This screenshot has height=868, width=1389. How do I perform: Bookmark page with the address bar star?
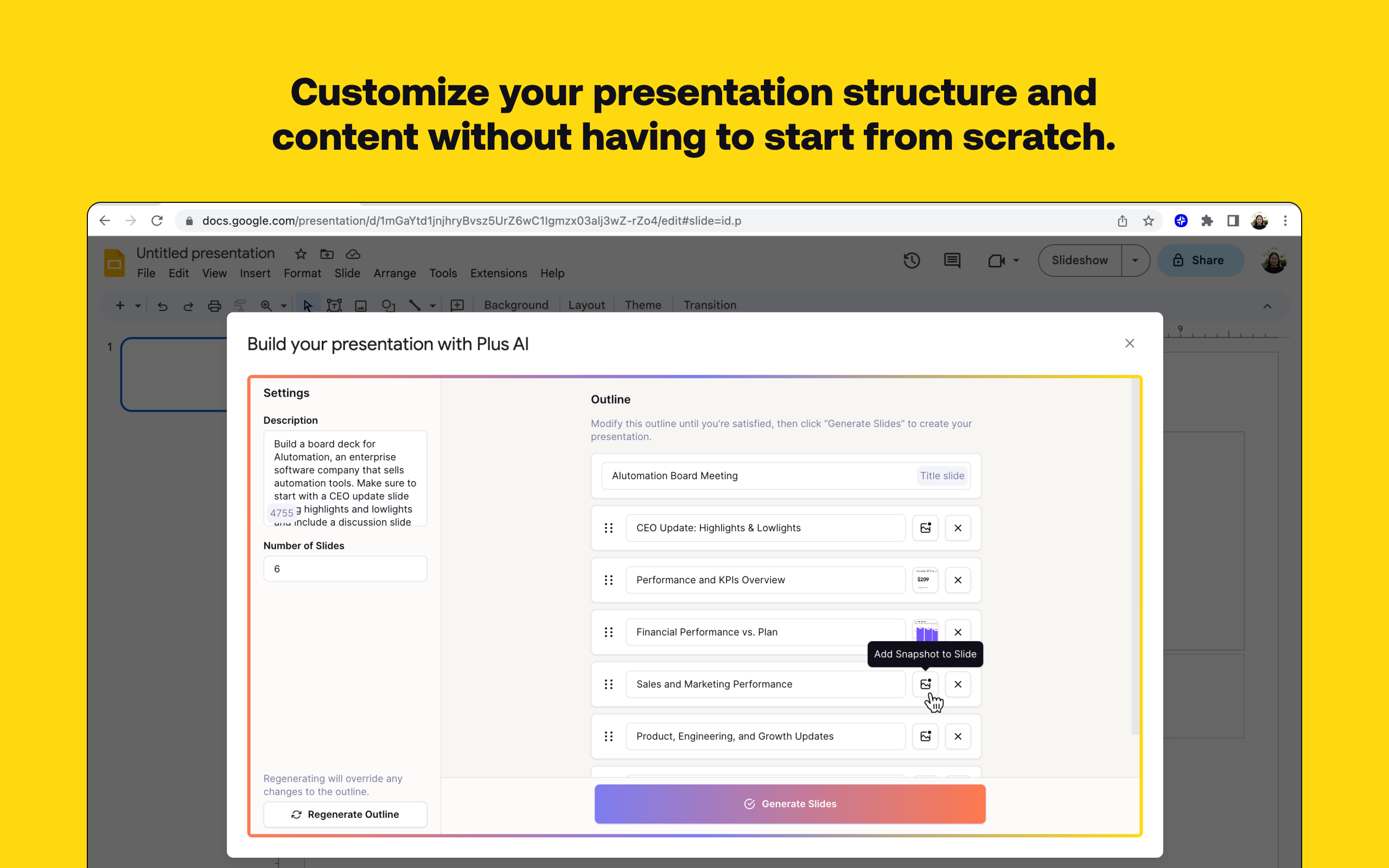click(1149, 221)
